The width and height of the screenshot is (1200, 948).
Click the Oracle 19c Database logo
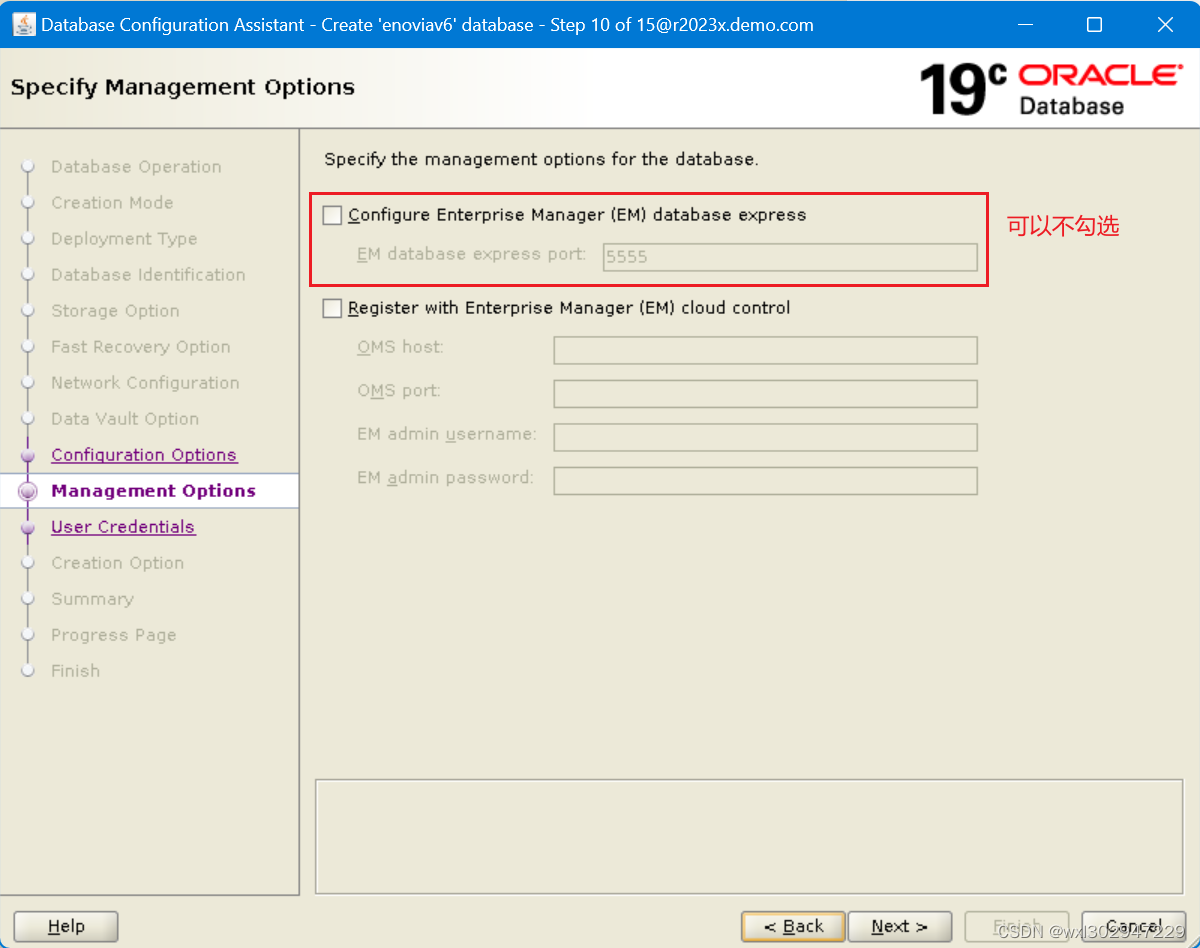pyautogui.click(x=1050, y=89)
